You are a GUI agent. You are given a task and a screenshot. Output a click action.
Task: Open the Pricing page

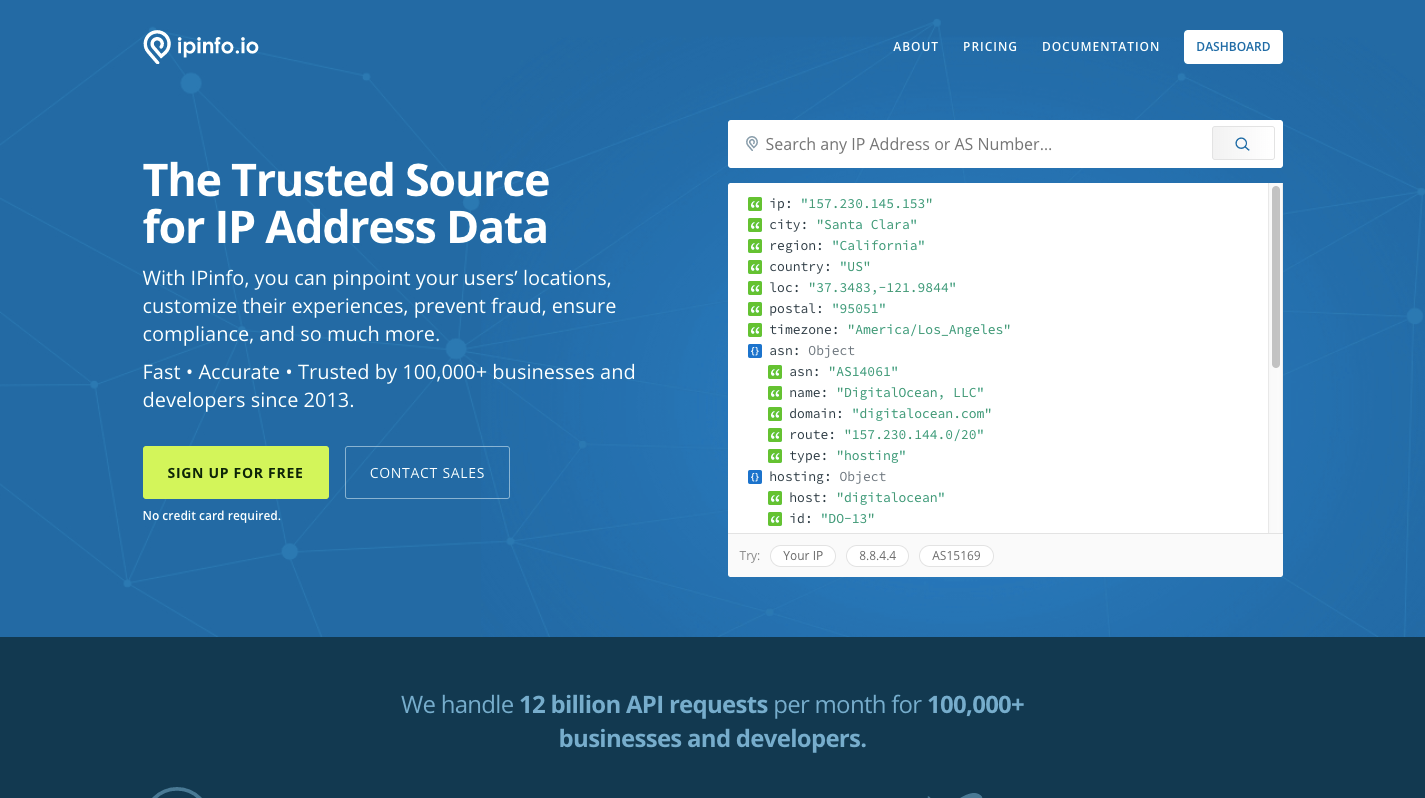pos(990,47)
